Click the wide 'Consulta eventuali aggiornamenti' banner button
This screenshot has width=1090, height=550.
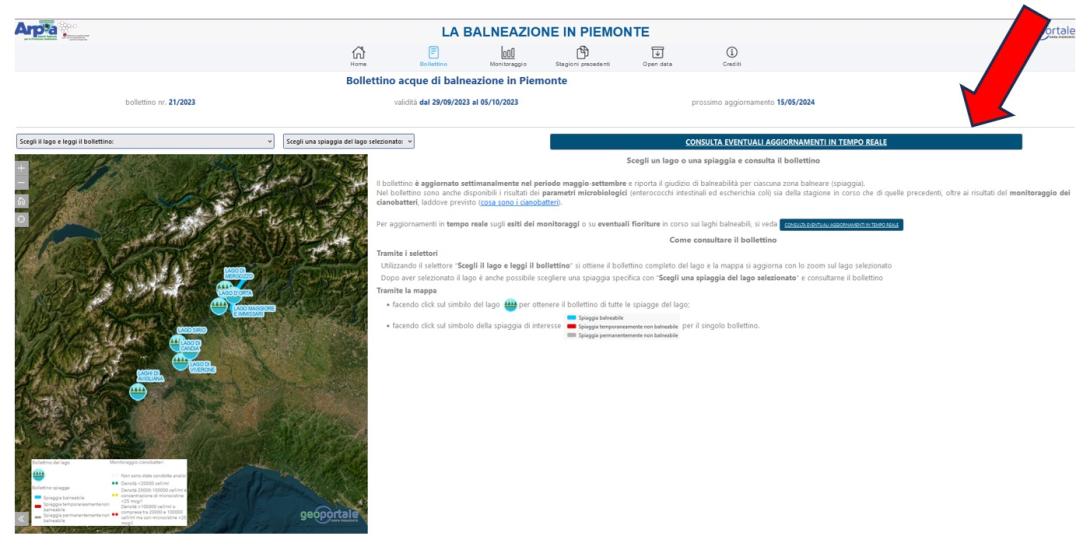pyautogui.click(x=786, y=142)
